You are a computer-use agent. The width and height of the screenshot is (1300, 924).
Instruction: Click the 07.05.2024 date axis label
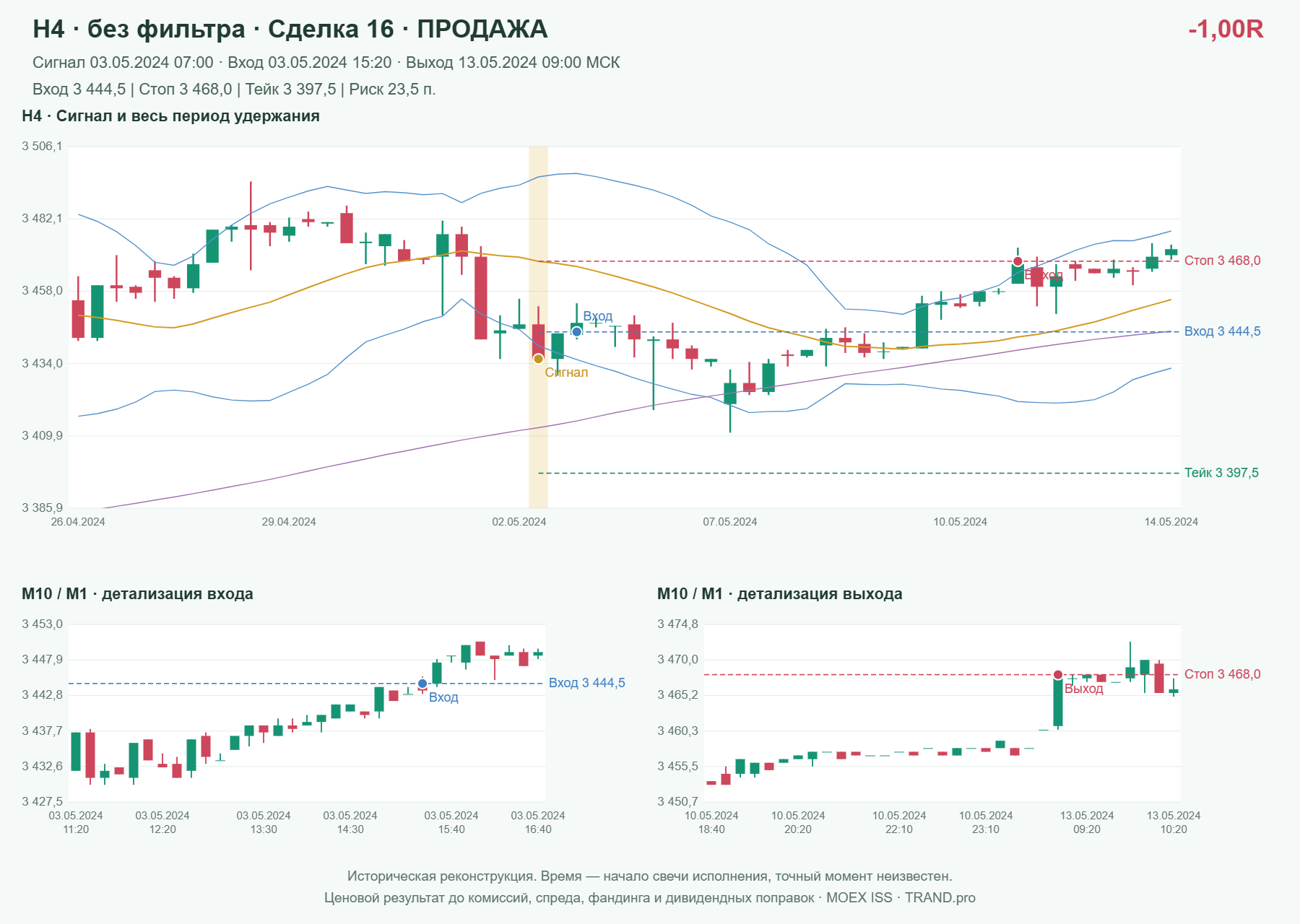[x=730, y=522]
